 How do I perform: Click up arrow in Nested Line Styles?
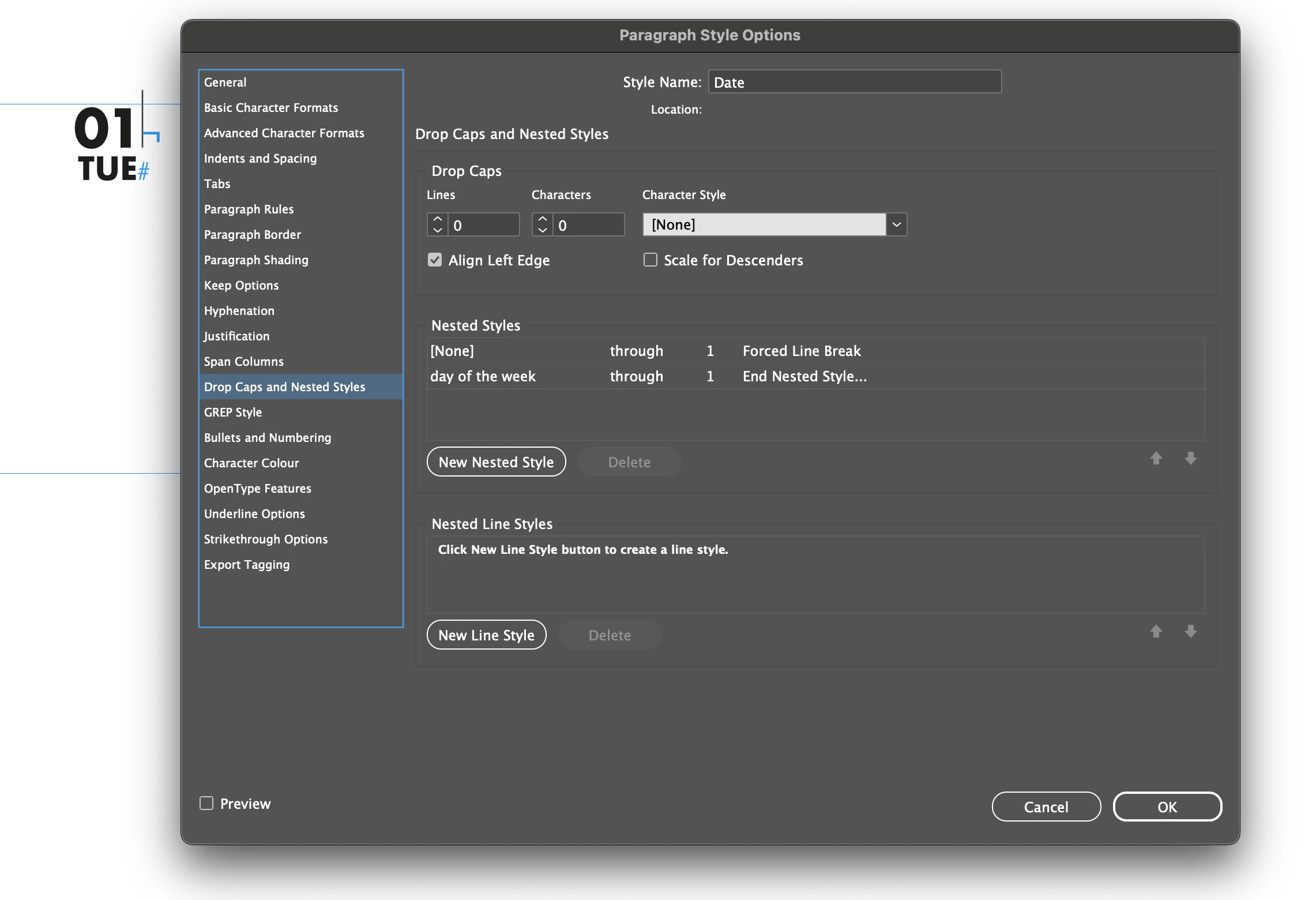[1156, 631]
